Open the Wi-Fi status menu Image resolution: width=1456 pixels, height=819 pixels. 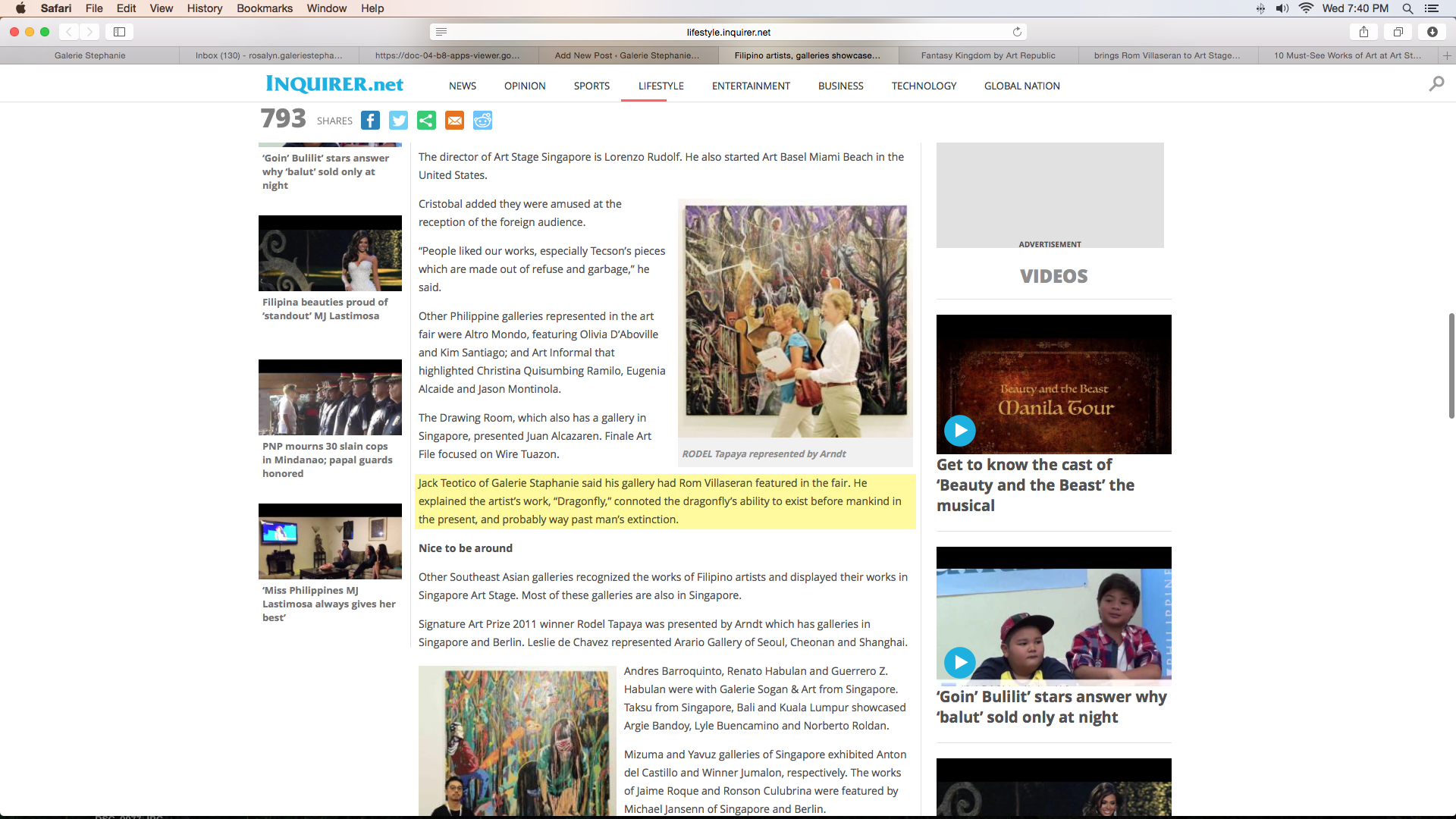coord(1306,8)
